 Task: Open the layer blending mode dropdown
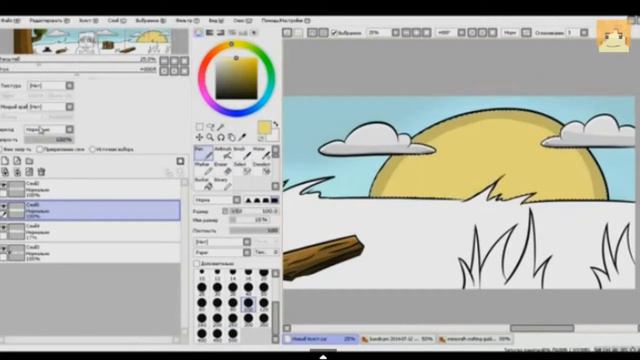pos(70,129)
